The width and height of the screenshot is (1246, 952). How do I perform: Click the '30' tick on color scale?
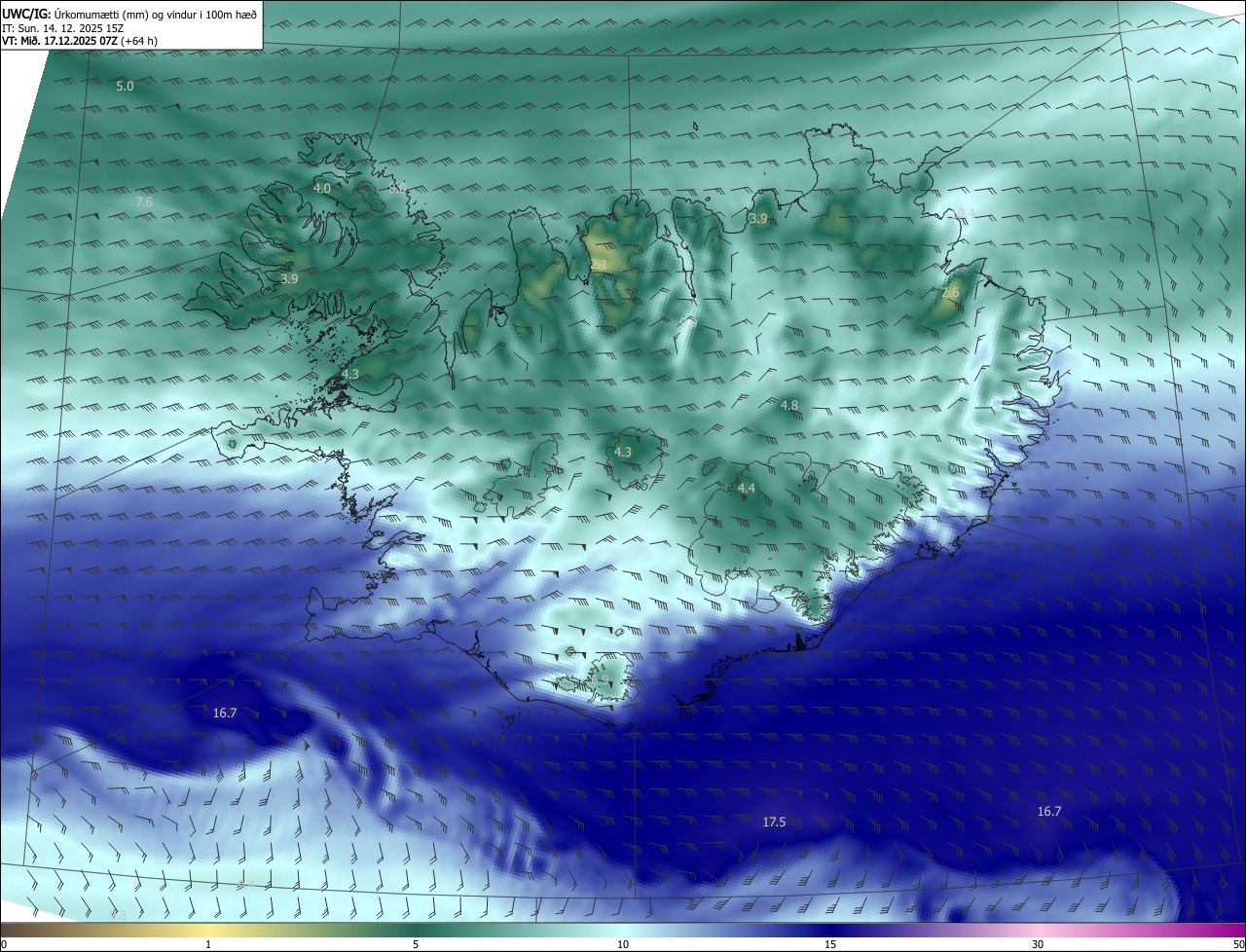click(x=1038, y=944)
